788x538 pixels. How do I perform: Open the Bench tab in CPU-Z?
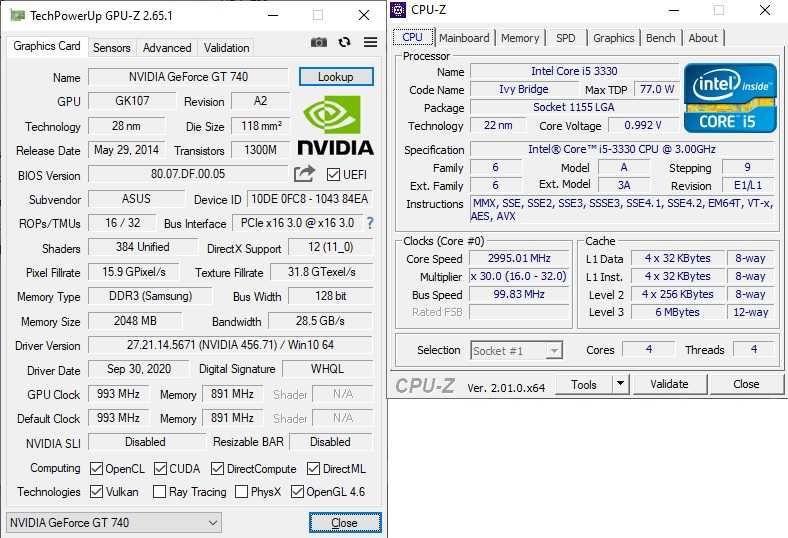tap(660, 38)
